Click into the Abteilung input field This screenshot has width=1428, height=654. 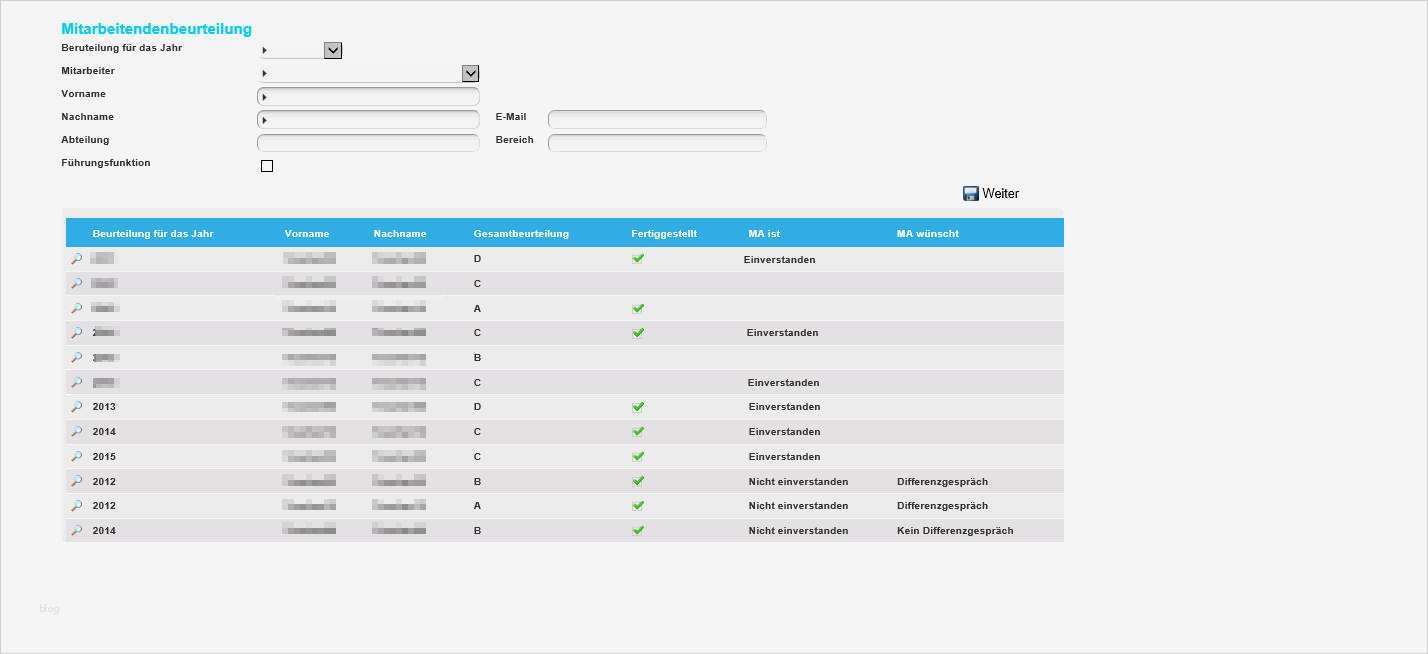368,143
